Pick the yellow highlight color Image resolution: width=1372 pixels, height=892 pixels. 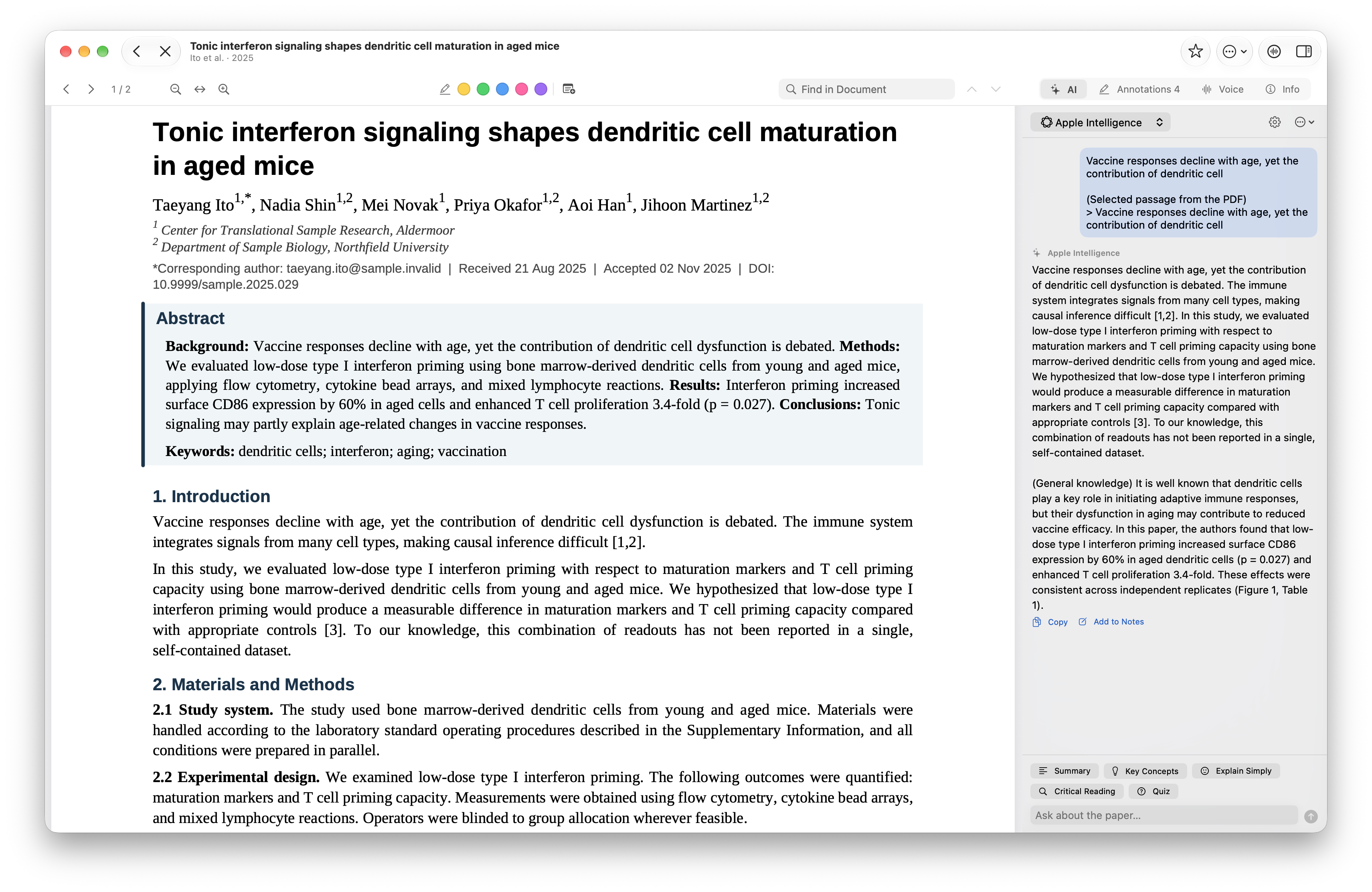click(463, 89)
